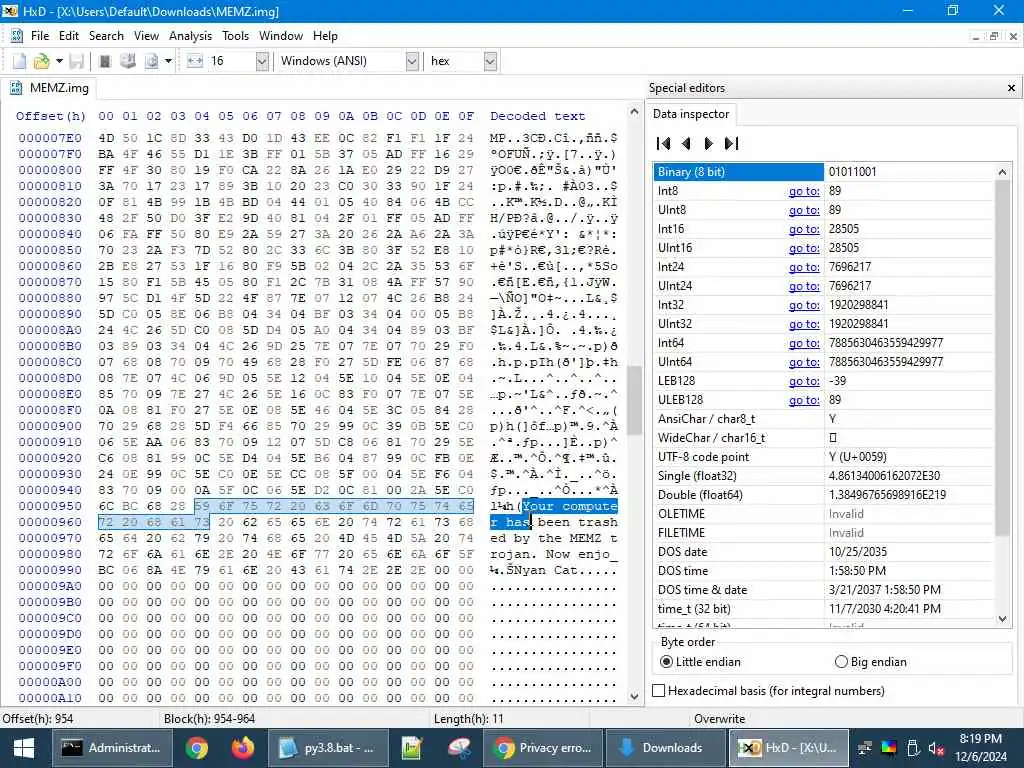Viewport: 1024px width, 768px height.
Task: Click the network tray icon
Action: [865, 748]
